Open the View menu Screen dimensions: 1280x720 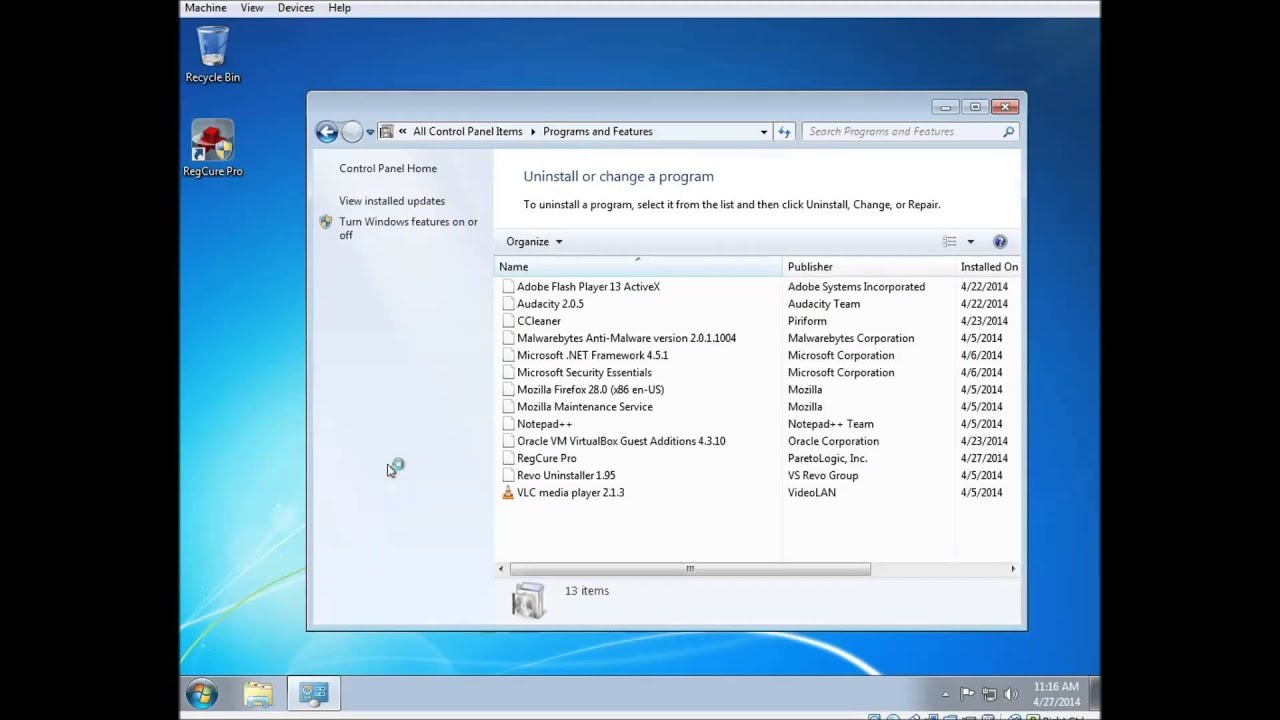click(x=252, y=8)
